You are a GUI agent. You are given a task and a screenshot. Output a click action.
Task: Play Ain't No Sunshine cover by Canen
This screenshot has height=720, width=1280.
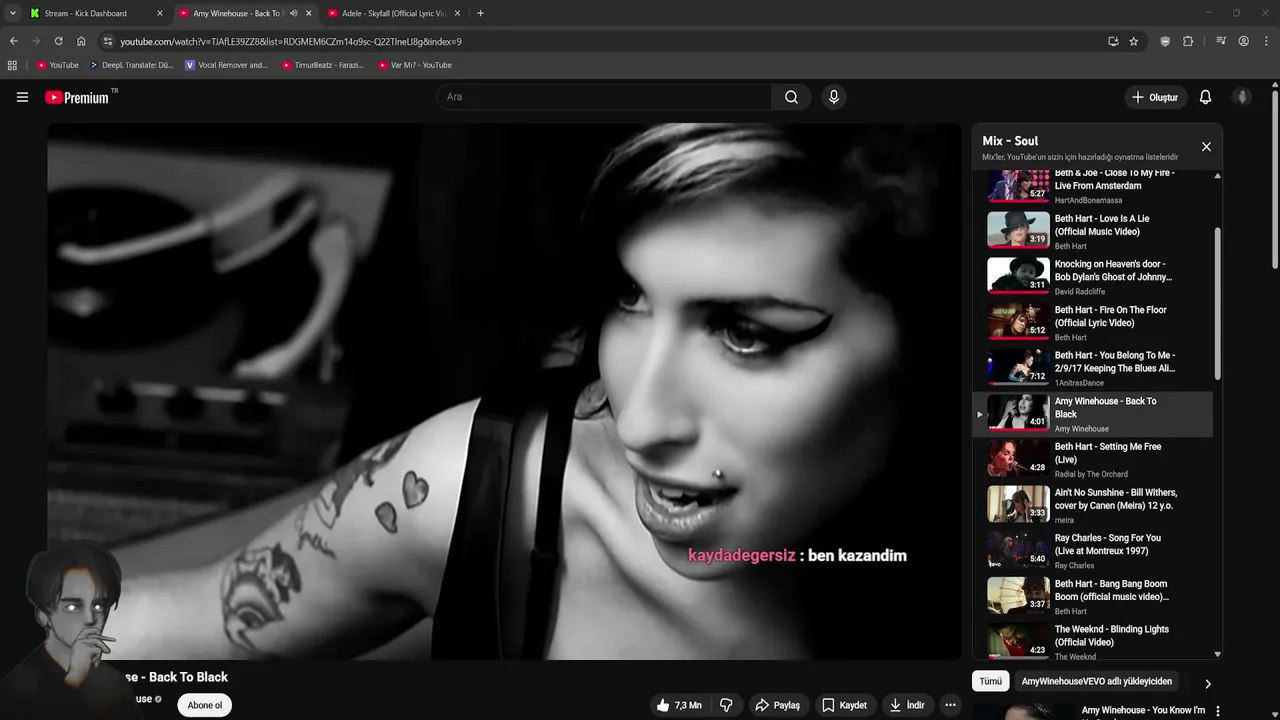[x=1092, y=505]
